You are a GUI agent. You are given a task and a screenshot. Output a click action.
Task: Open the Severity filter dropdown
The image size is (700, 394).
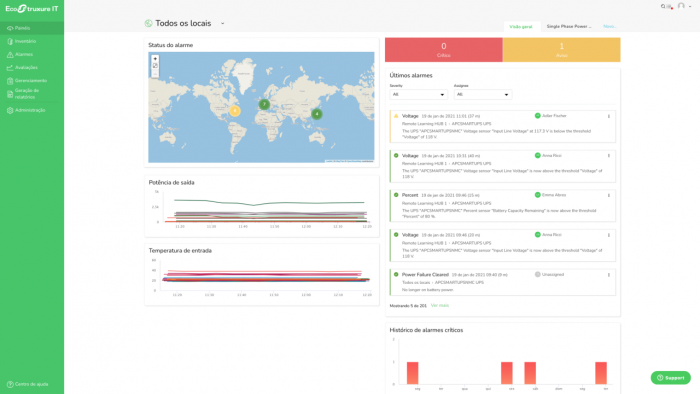(418, 95)
